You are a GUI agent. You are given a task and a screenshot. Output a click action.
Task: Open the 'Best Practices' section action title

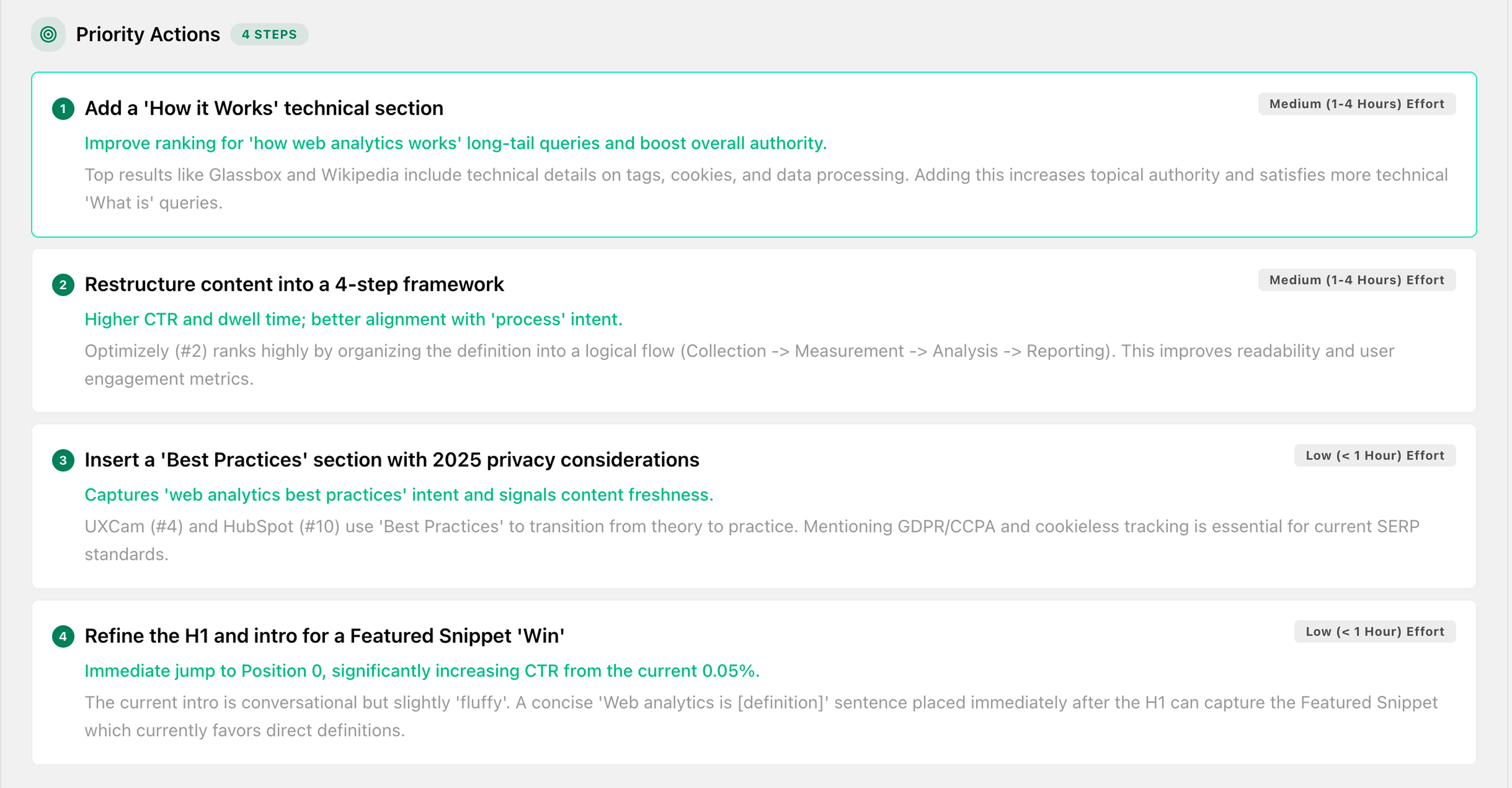392,460
